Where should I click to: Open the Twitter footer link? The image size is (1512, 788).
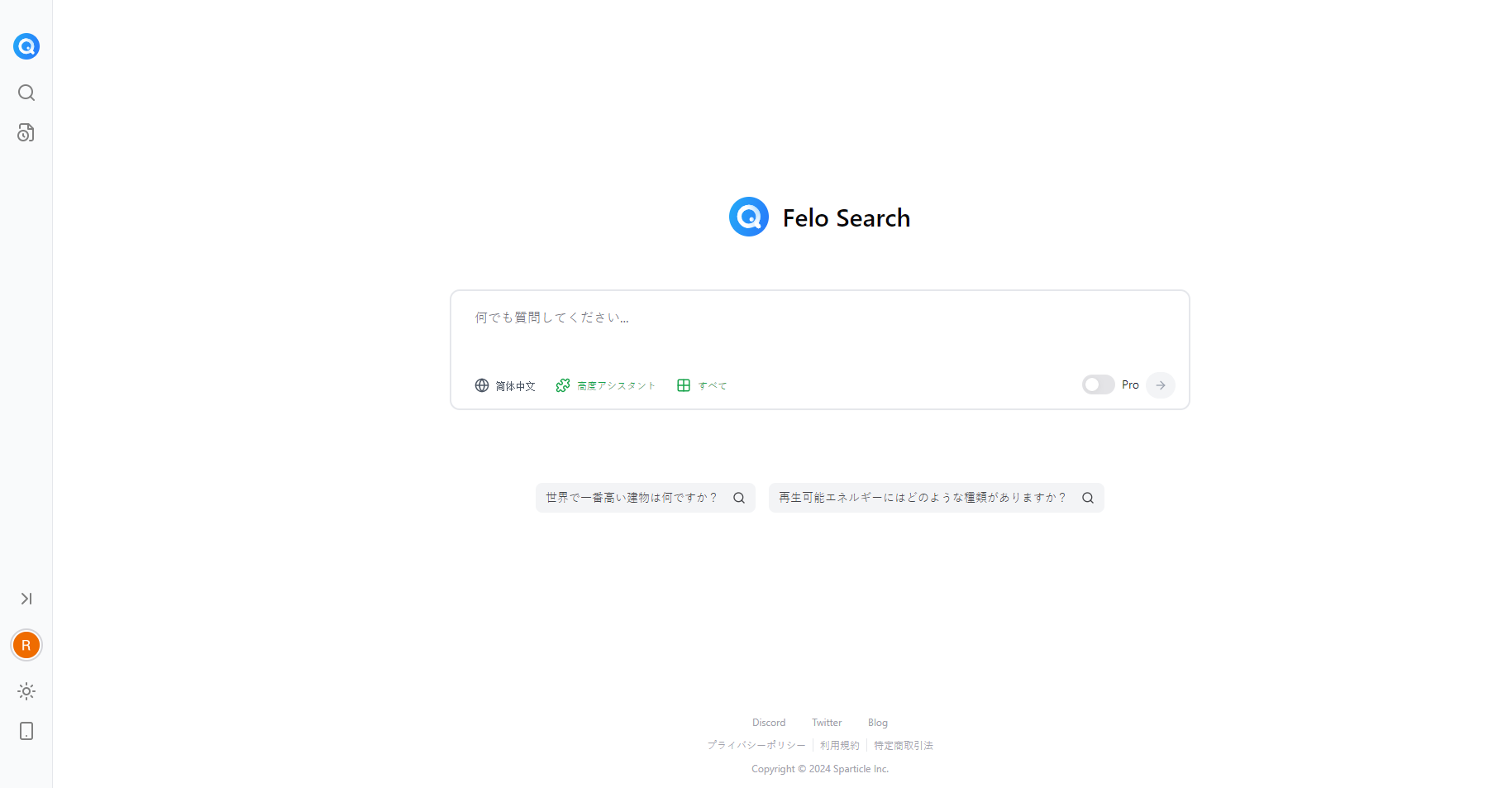coord(827,723)
